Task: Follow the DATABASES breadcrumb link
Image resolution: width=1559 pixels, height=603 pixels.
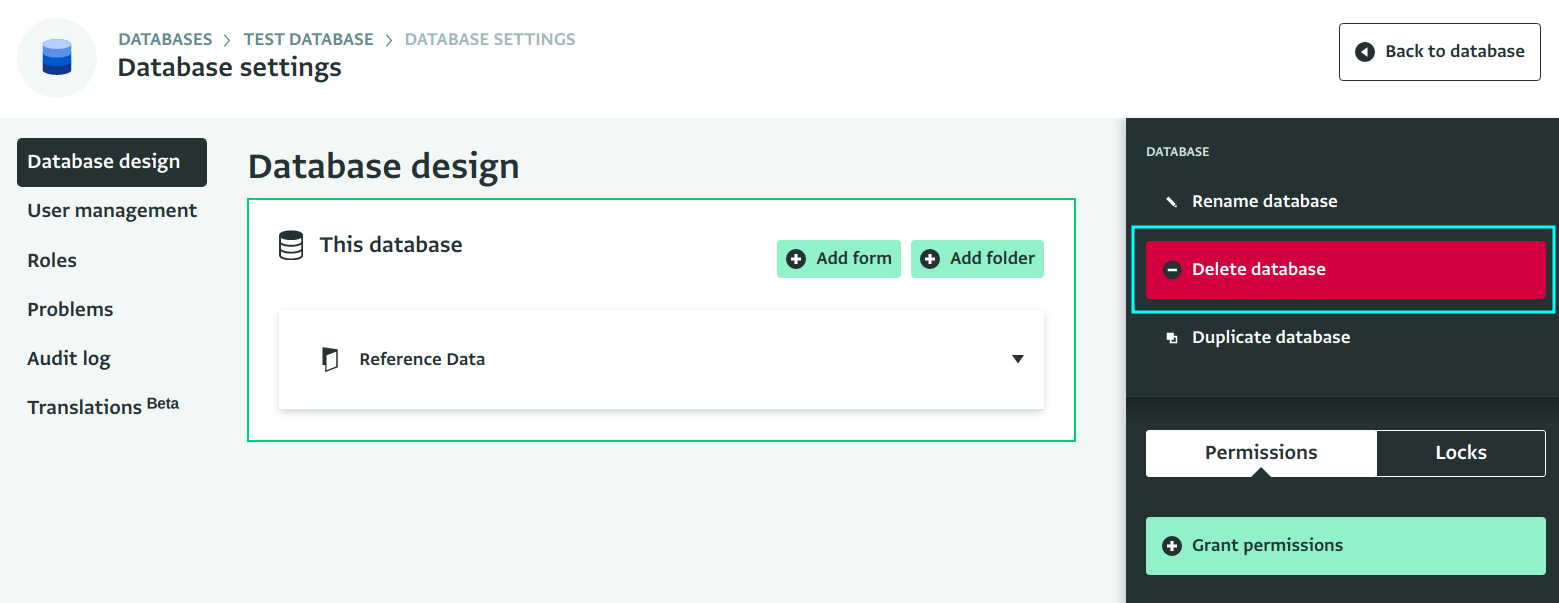Action: click(x=165, y=40)
